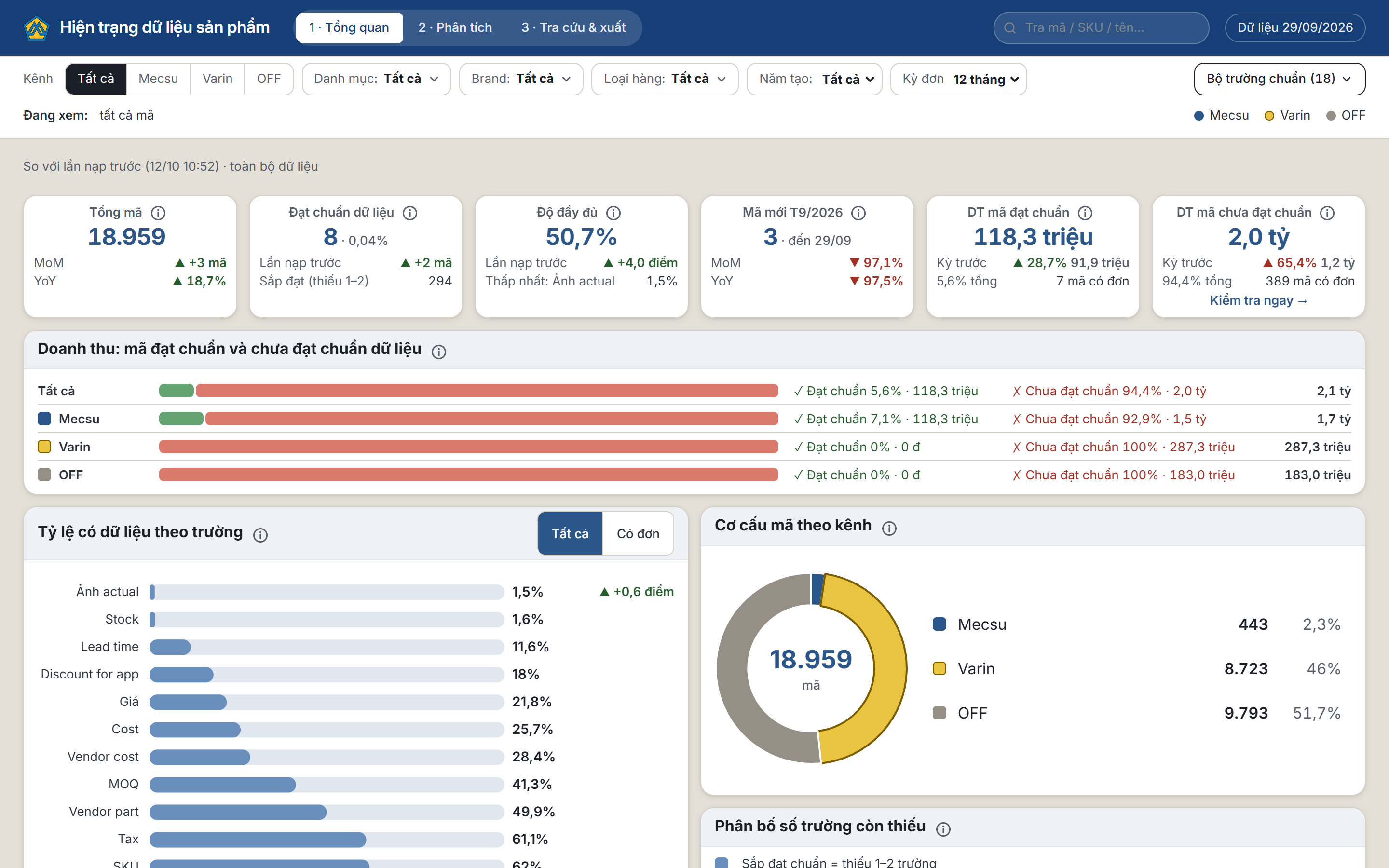Select the OFF channel filter
Screen dimensions: 1389x868
[x=269, y=79]
